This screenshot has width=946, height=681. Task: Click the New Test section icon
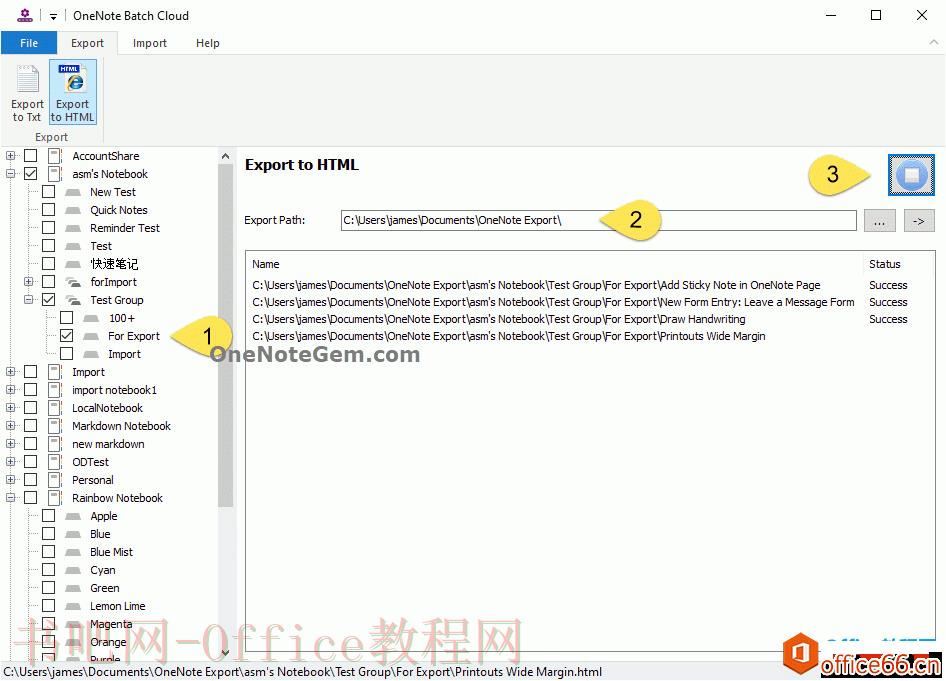click(x=73, y=192)
